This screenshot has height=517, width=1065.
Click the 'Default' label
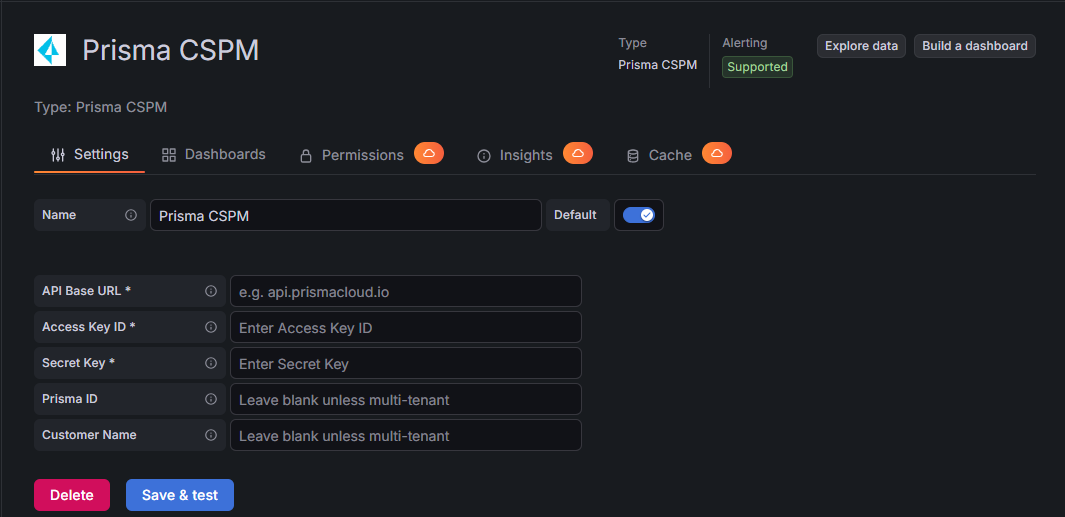(575, 215)
